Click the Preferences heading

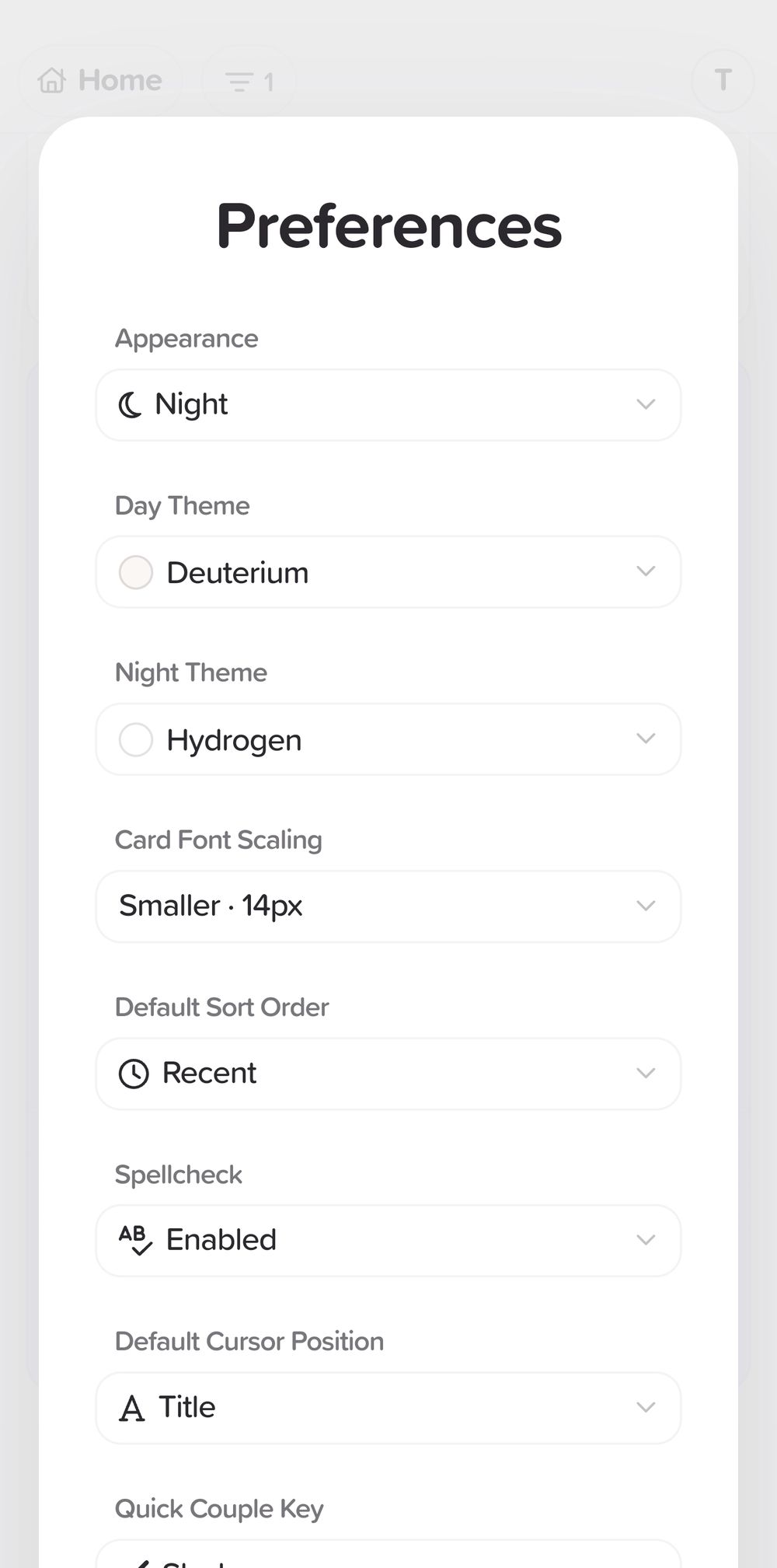388,226
